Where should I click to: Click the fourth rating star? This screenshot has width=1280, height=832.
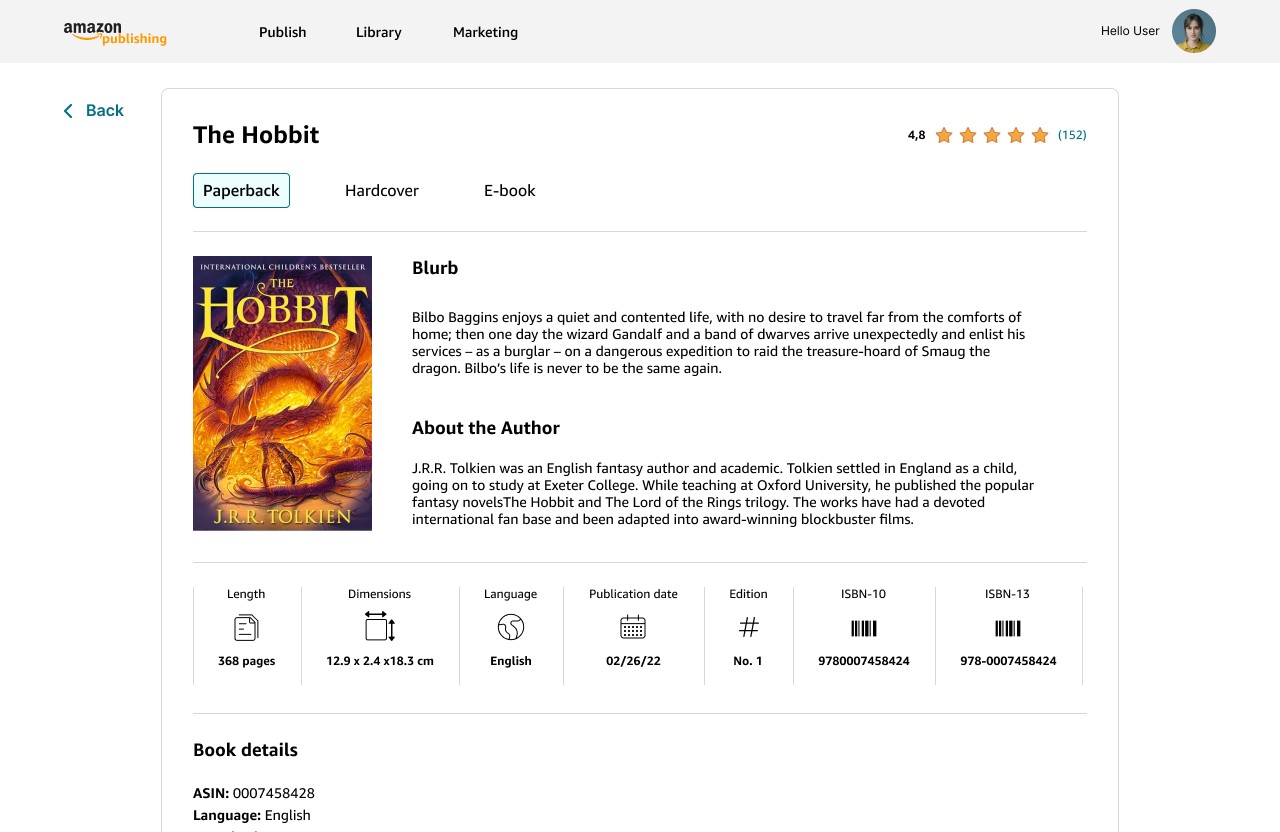(1016, 135)
